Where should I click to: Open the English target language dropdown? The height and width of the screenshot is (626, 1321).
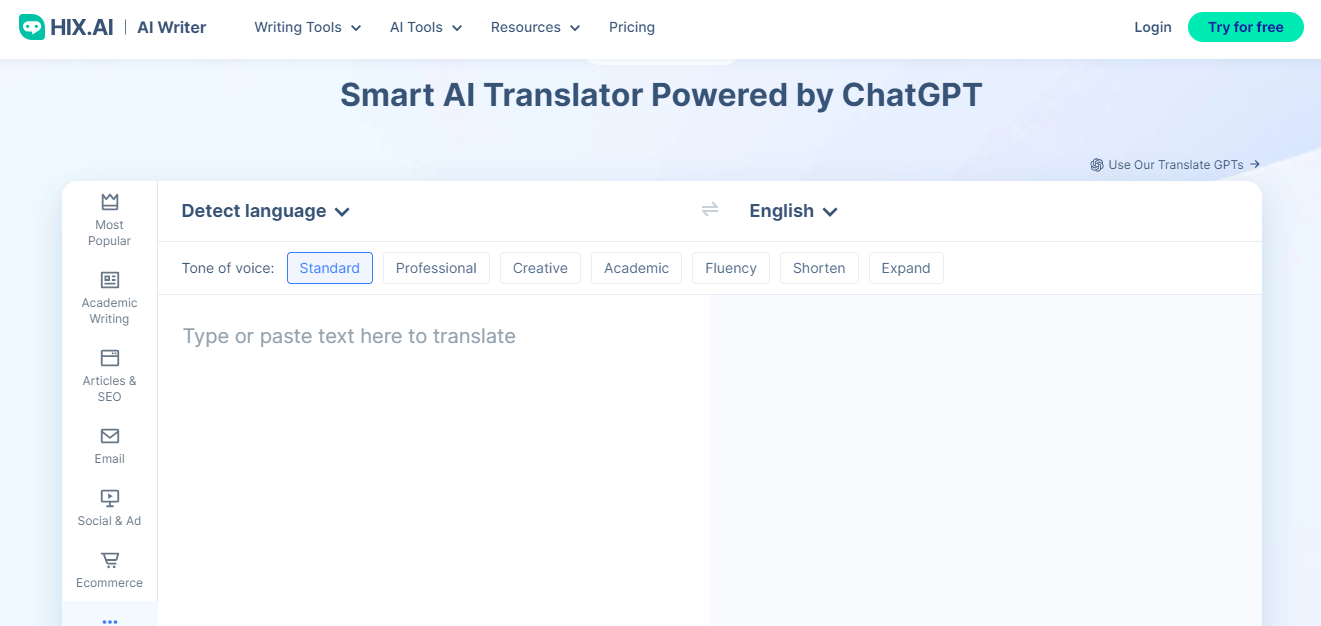tap(792, 211)
